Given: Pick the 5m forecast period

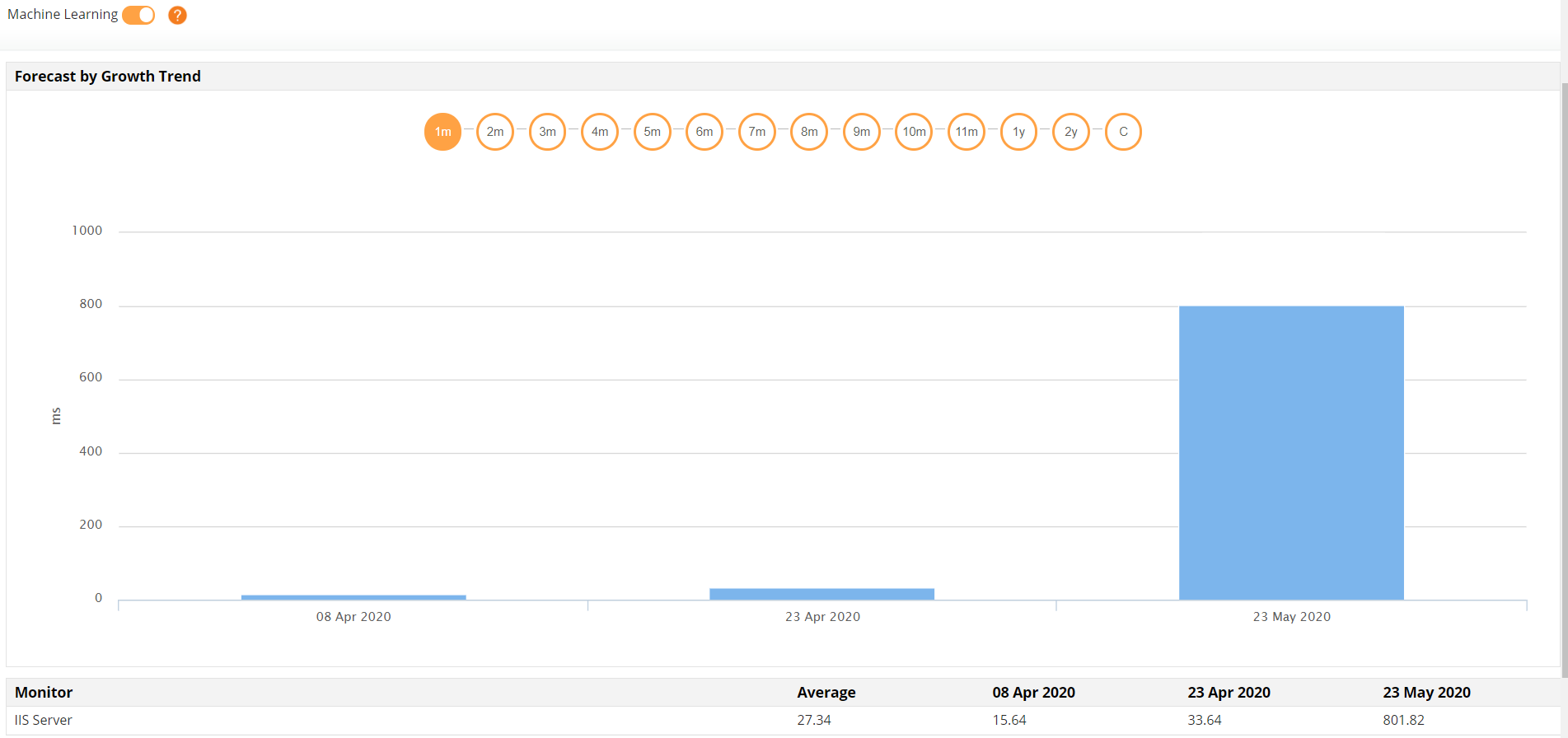Looking at the screenshot, I should pyautogui.click(x=652, y=132).
